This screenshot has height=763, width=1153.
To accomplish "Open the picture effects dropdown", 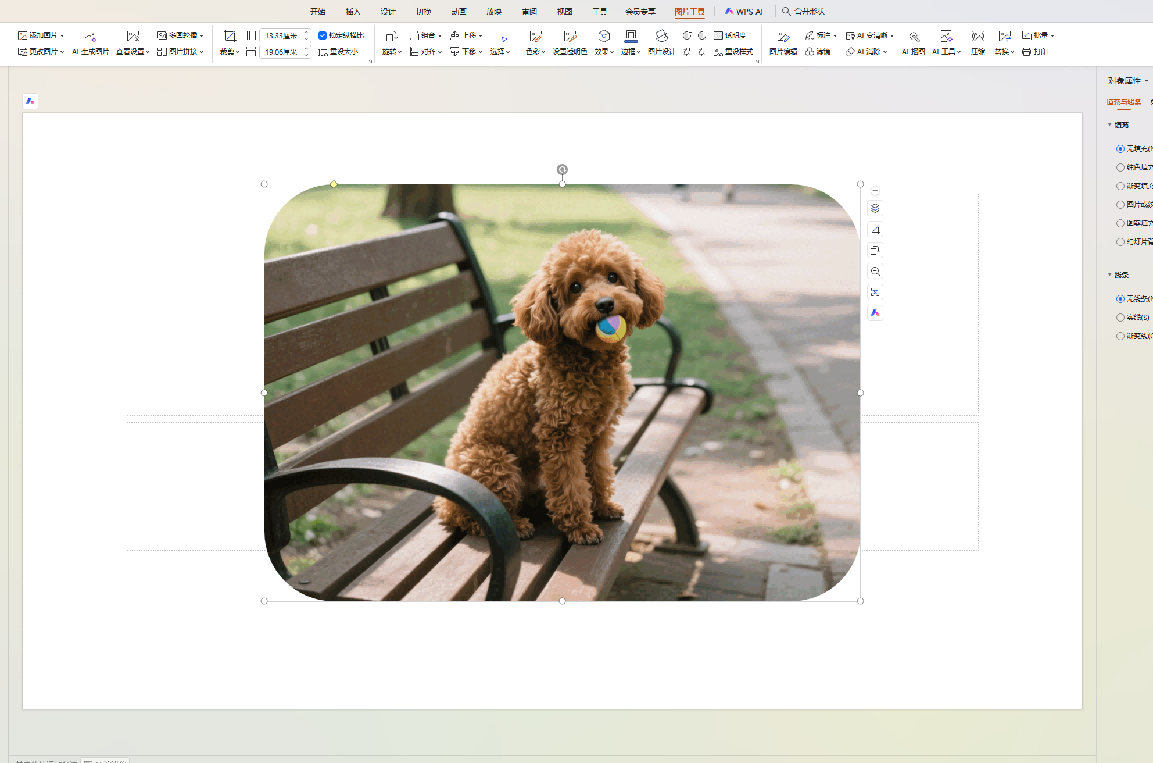I will pyautogui.click(x=604, y=51).
